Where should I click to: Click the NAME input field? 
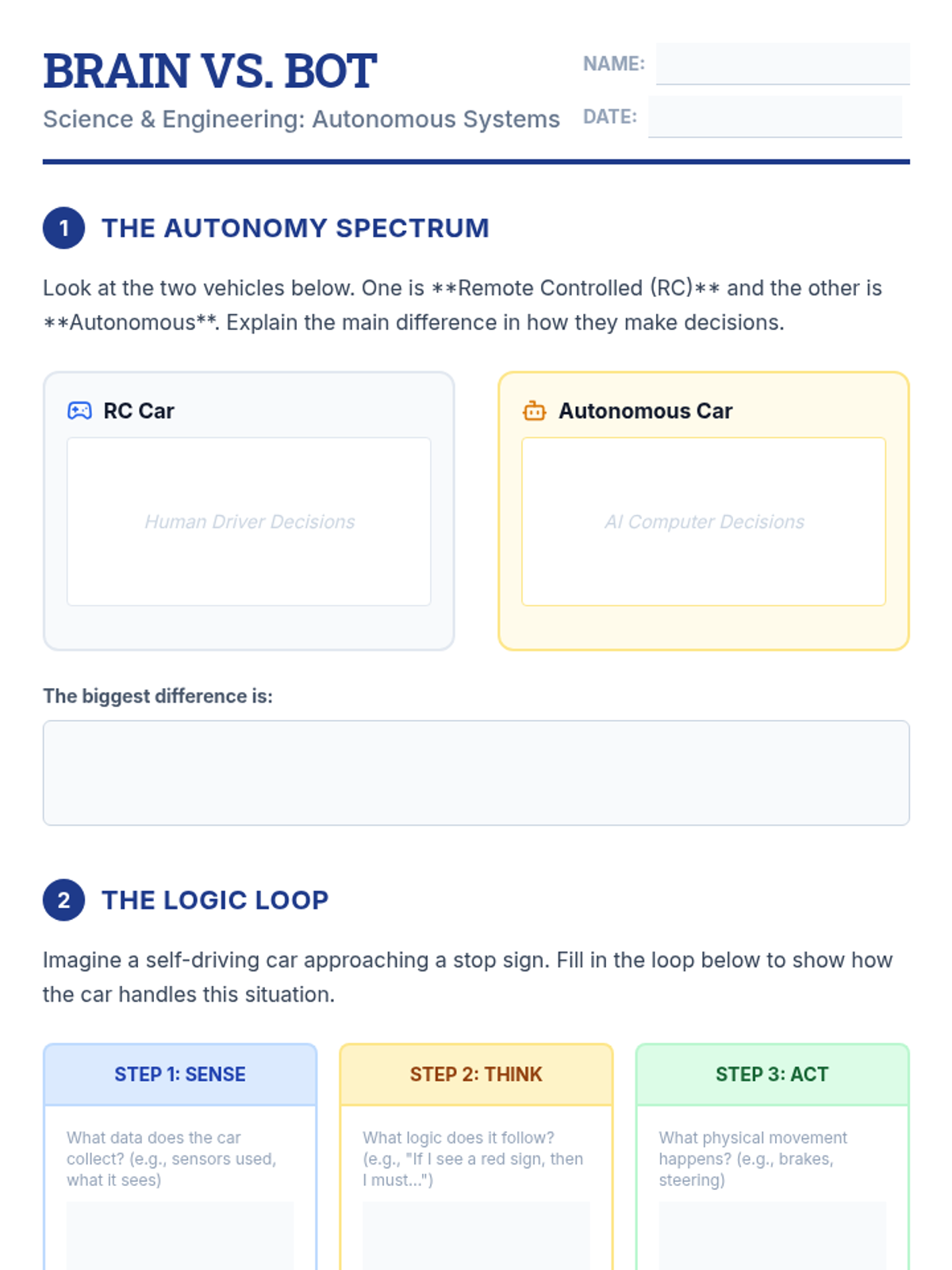(782, 63)
